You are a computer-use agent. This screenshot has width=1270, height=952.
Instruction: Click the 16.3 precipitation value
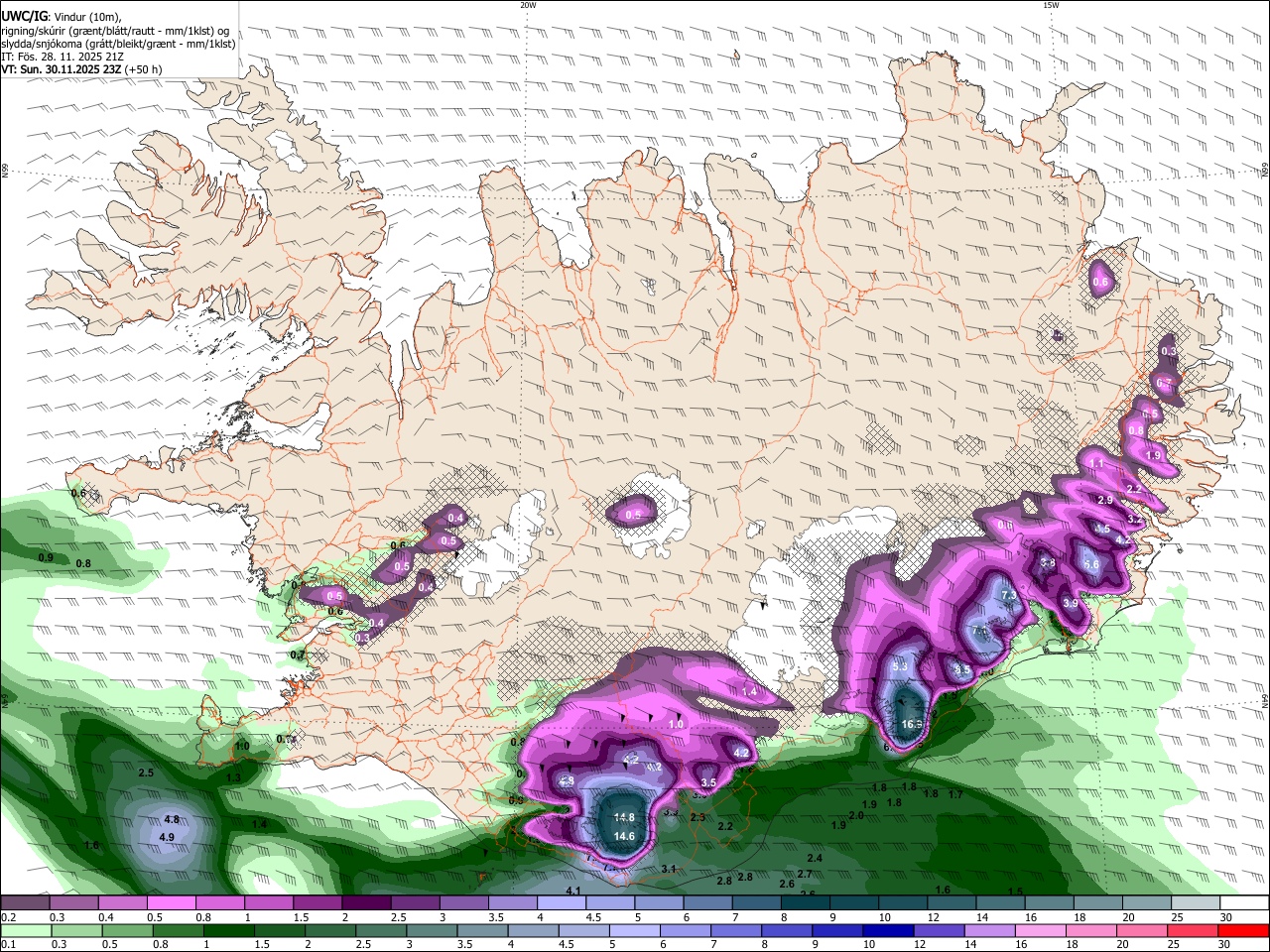tap(913, 724)
